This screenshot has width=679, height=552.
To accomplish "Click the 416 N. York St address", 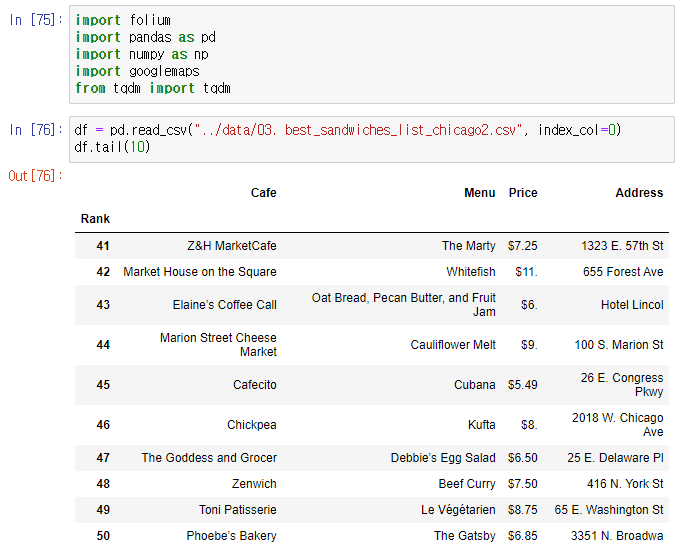I will pyautogui.click(x=625, y=484).
